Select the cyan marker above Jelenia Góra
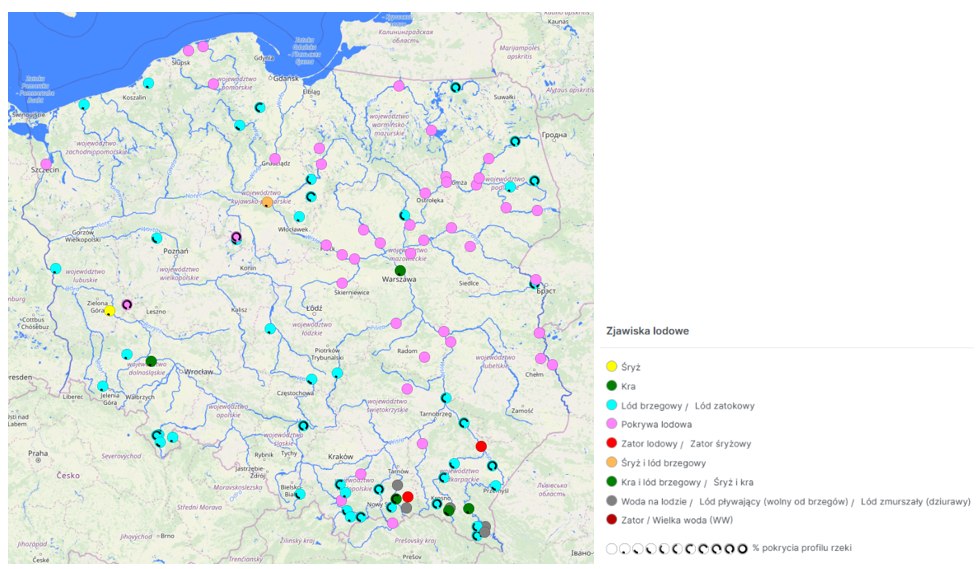The image size is (978, 569). pyautogui.click(x=103, y=386)
